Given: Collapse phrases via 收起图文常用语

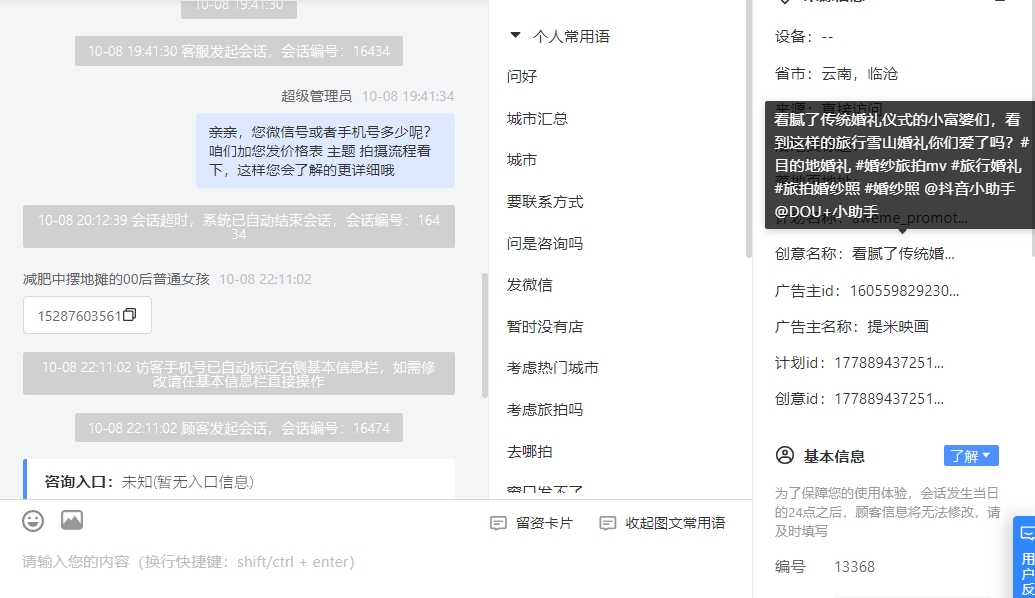Looking at the screenshot, I should point(675,523).
